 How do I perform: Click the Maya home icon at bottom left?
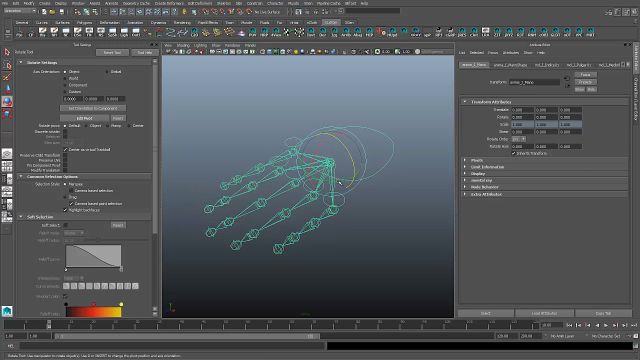[7, 311]
